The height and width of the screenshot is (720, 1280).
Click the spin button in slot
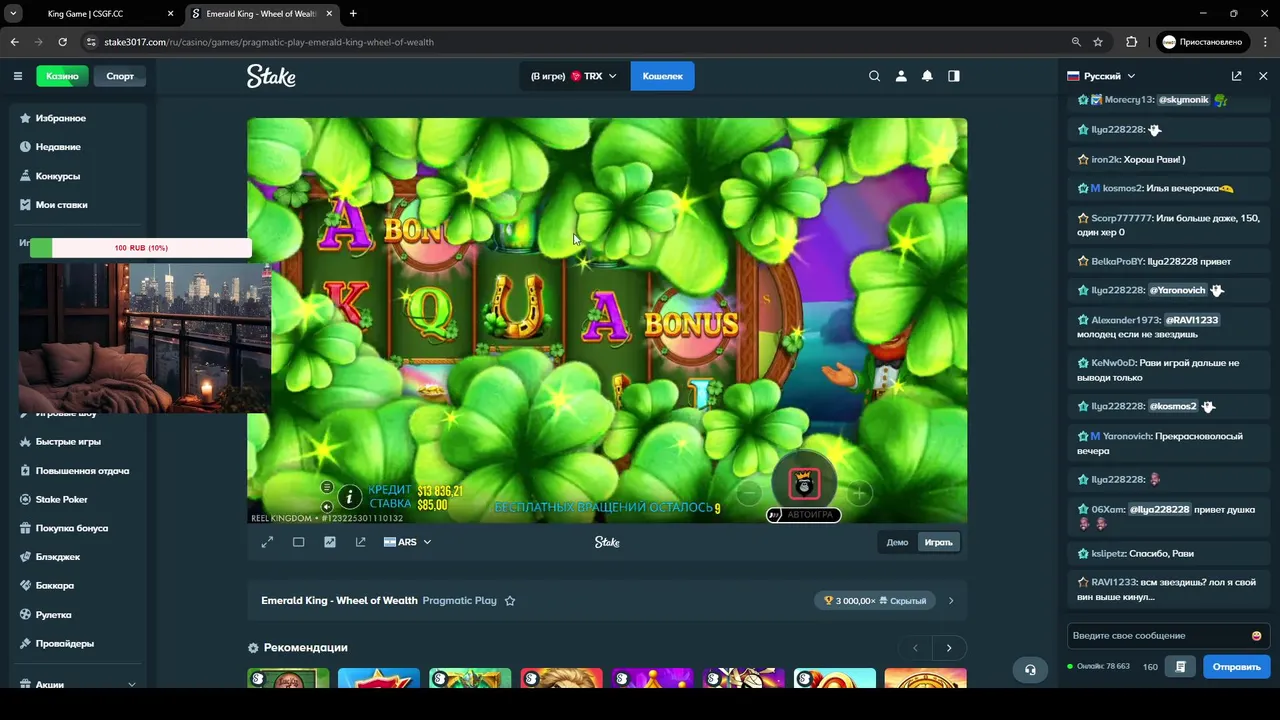click(805, 484)
